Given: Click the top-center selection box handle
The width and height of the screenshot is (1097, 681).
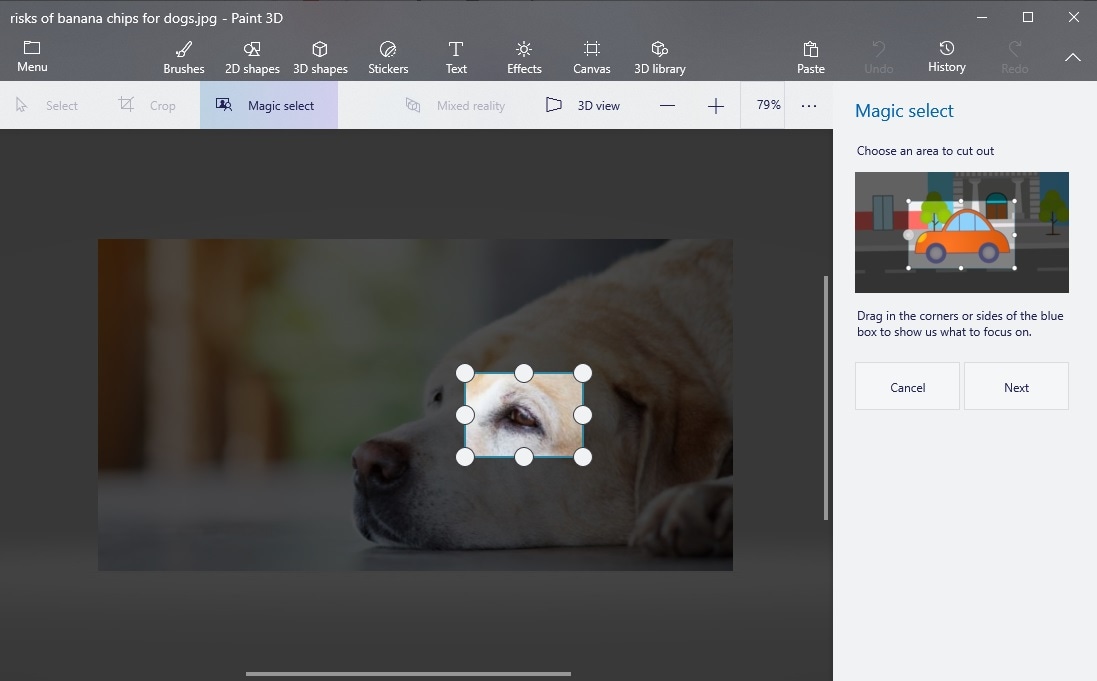Looking at the screenshot, I should 524,373.
